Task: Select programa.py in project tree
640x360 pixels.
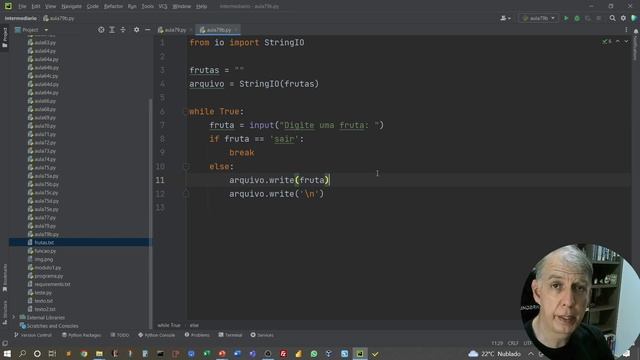Action: click(49, 276)
